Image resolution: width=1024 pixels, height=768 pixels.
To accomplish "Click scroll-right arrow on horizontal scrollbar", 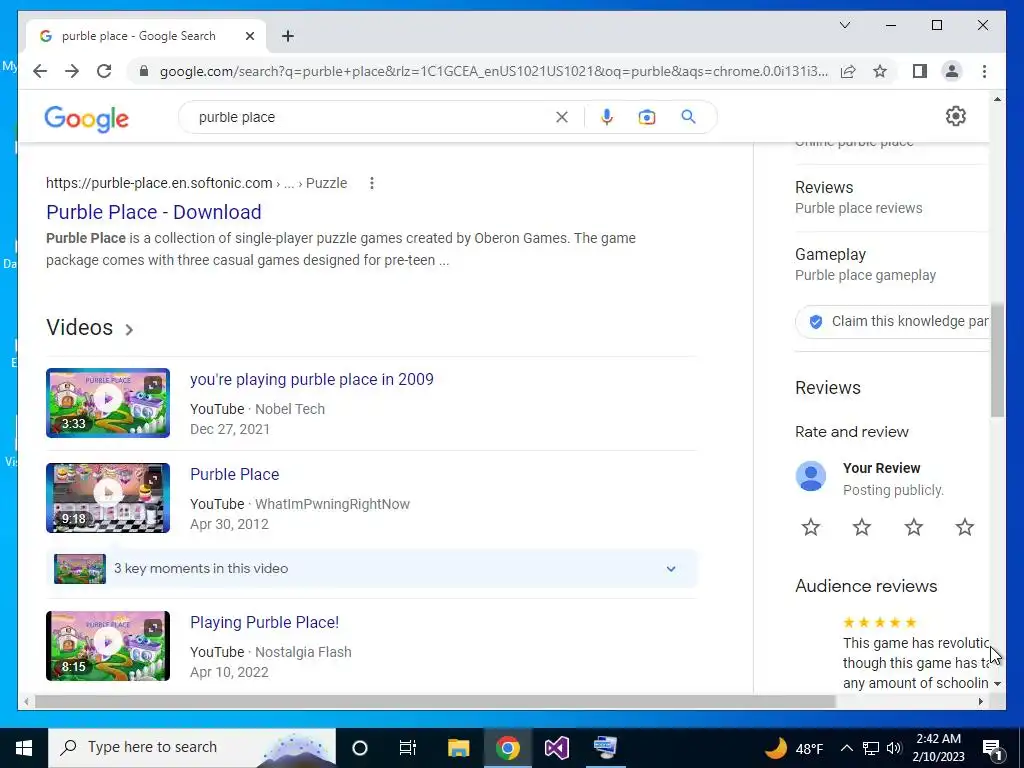I will 980,701.
